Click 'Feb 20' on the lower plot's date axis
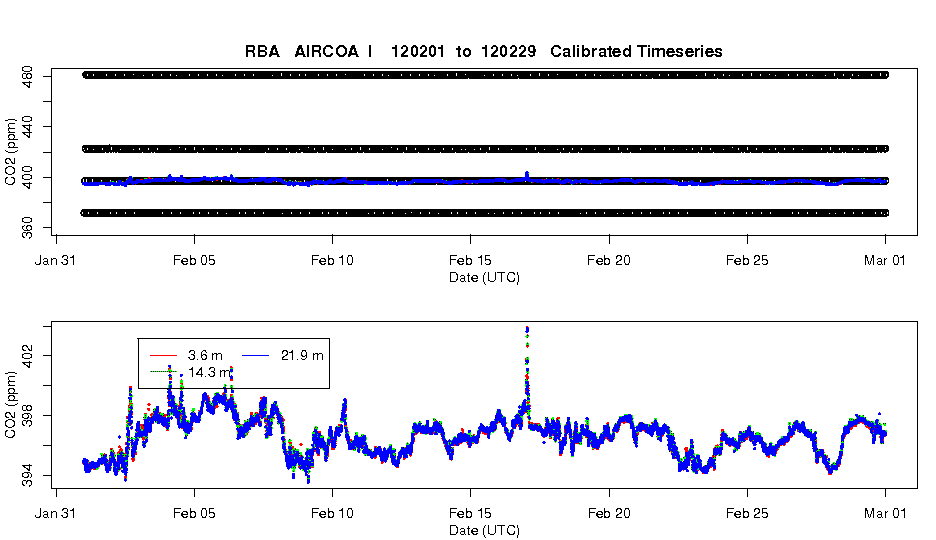936x540 pixels. 609,514
